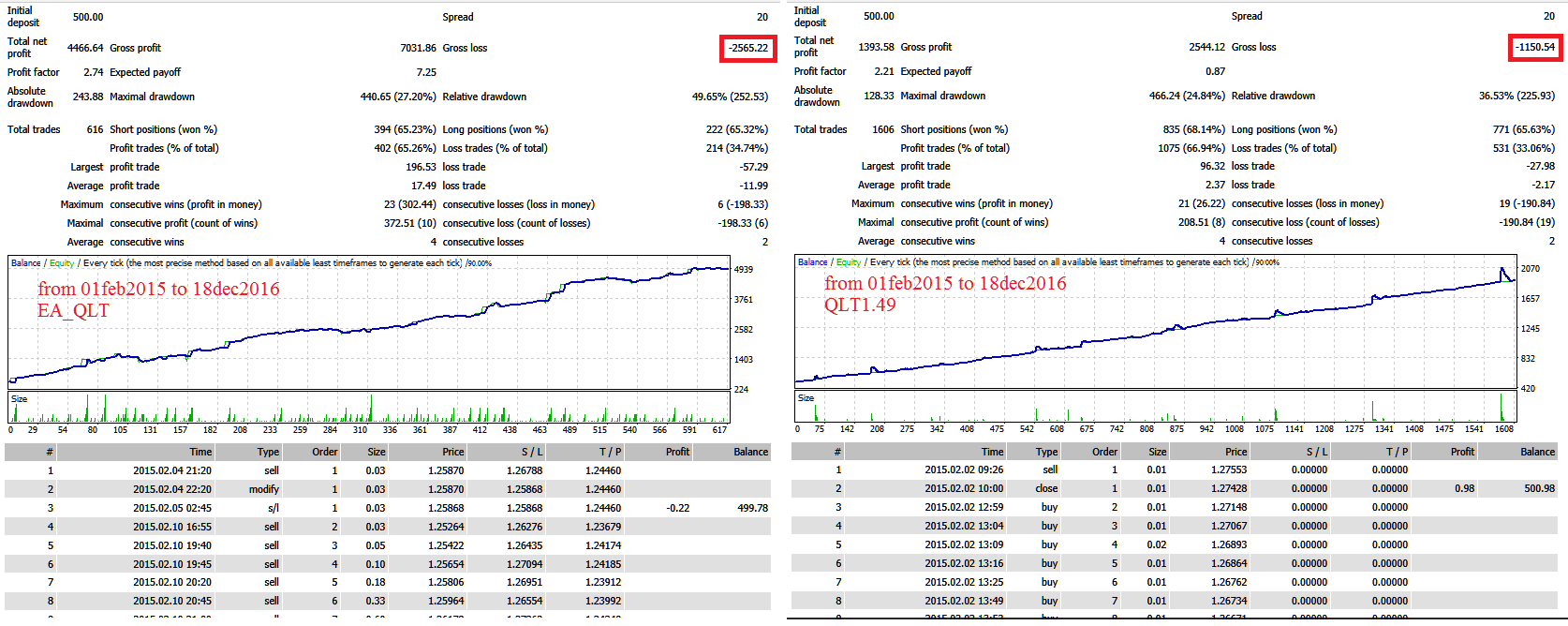Select profit trades value 402 (65.26%)
Screen dimensions: 1568x626
[405, 148]
